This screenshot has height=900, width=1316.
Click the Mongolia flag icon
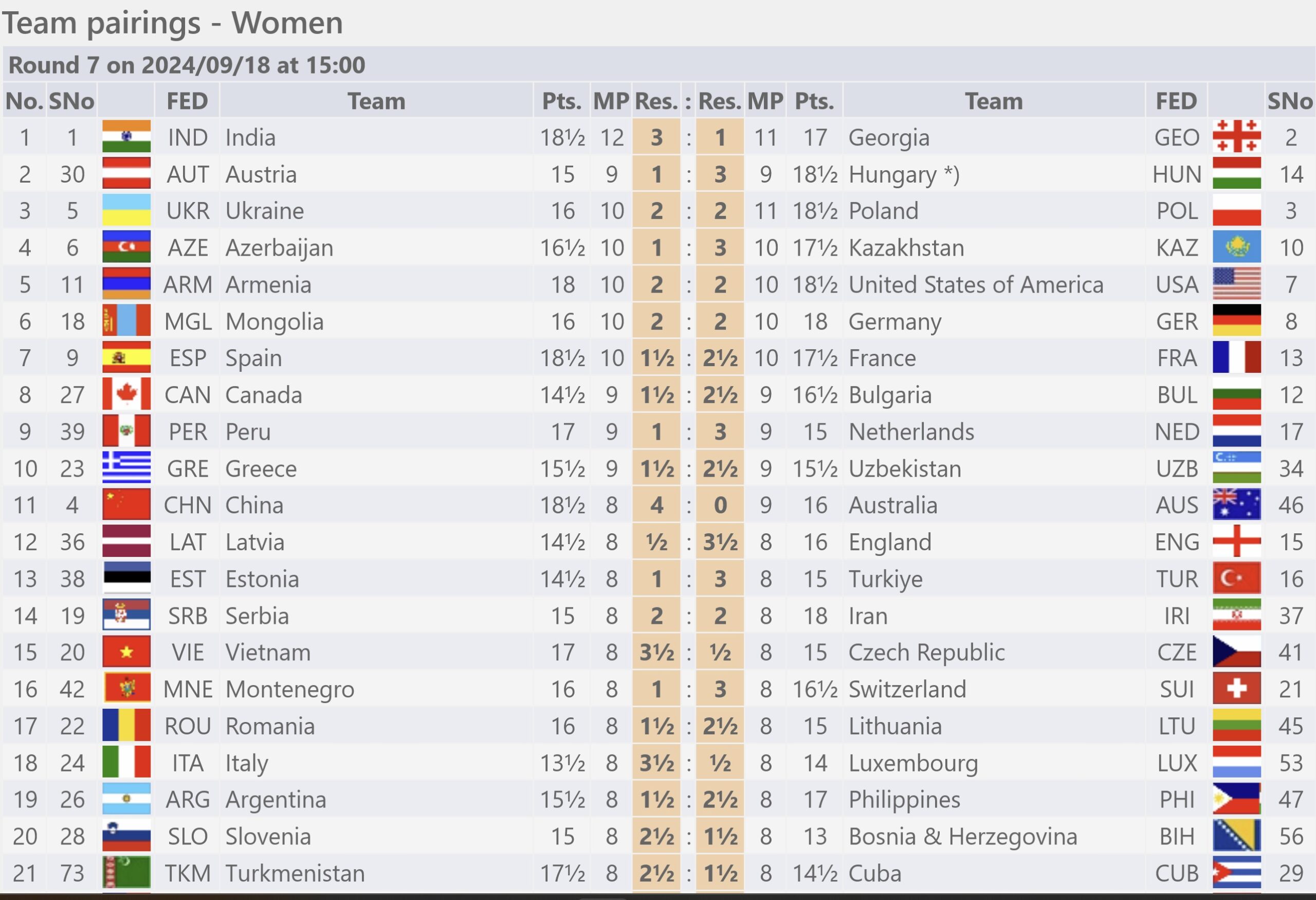tap(126, 320)
